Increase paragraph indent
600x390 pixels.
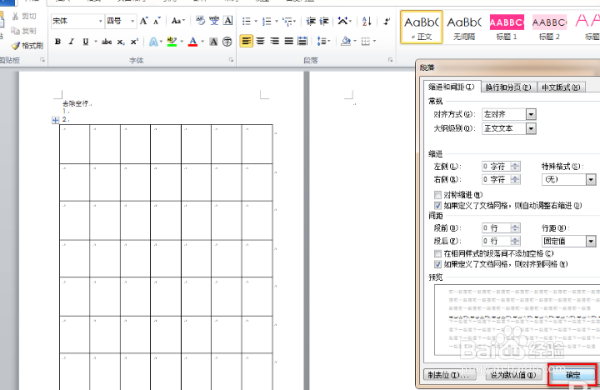point(324,21)
